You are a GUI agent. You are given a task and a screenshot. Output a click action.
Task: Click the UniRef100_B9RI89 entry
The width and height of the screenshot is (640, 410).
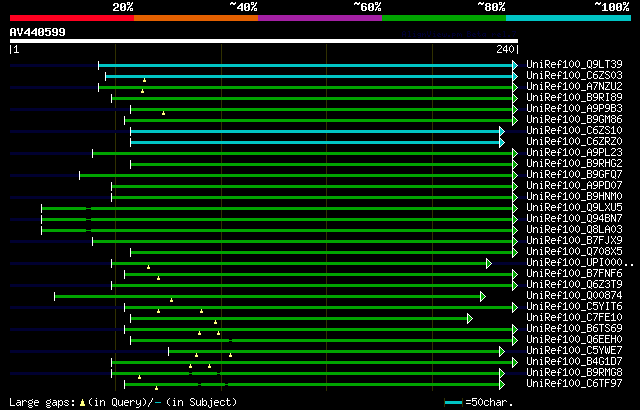tap(574, 97)
